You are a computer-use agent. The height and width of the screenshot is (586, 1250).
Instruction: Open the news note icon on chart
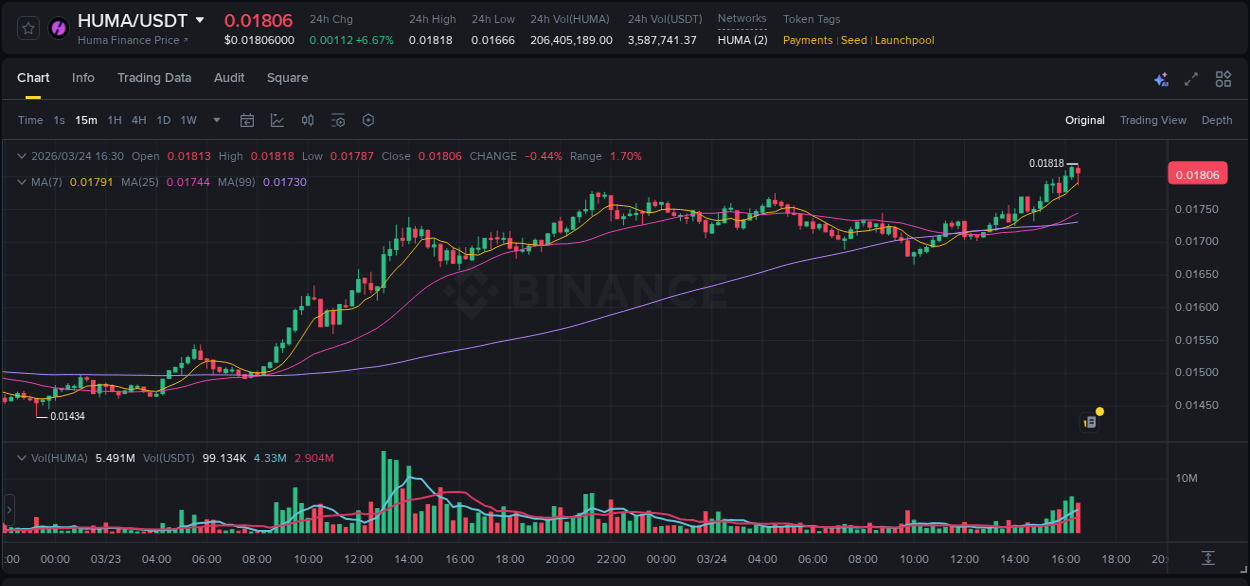1090,422
